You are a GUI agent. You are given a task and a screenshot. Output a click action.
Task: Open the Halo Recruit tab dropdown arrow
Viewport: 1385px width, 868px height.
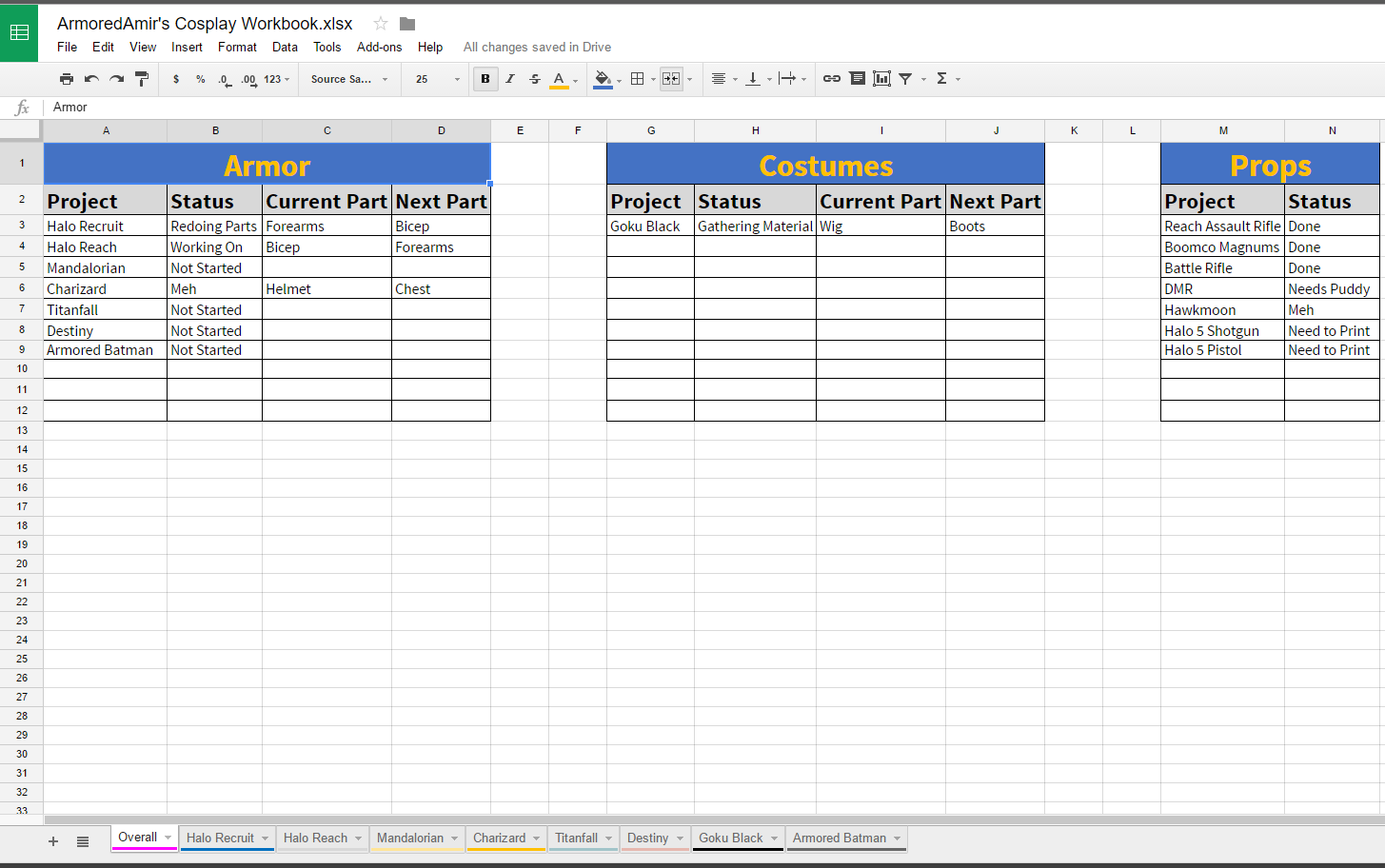click(x=266, y=838)
